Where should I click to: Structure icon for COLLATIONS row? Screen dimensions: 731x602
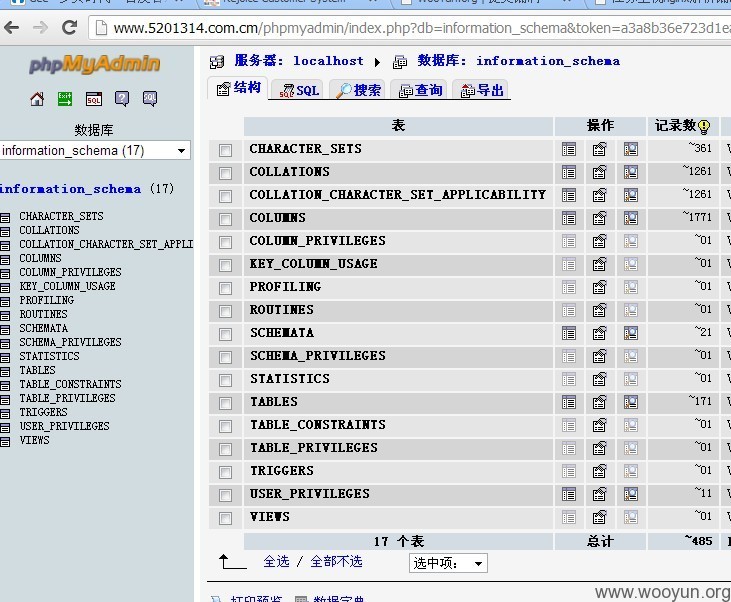600,173
